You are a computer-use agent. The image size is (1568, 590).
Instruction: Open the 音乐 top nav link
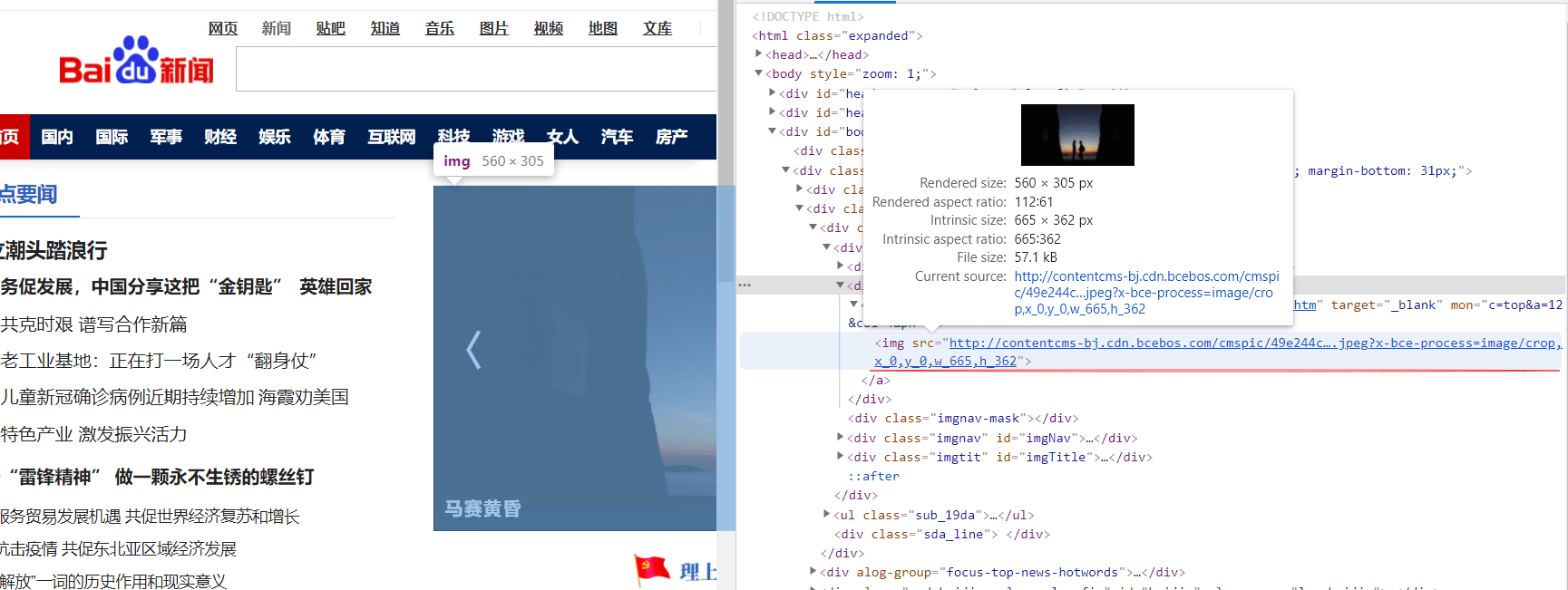[440, 28]
